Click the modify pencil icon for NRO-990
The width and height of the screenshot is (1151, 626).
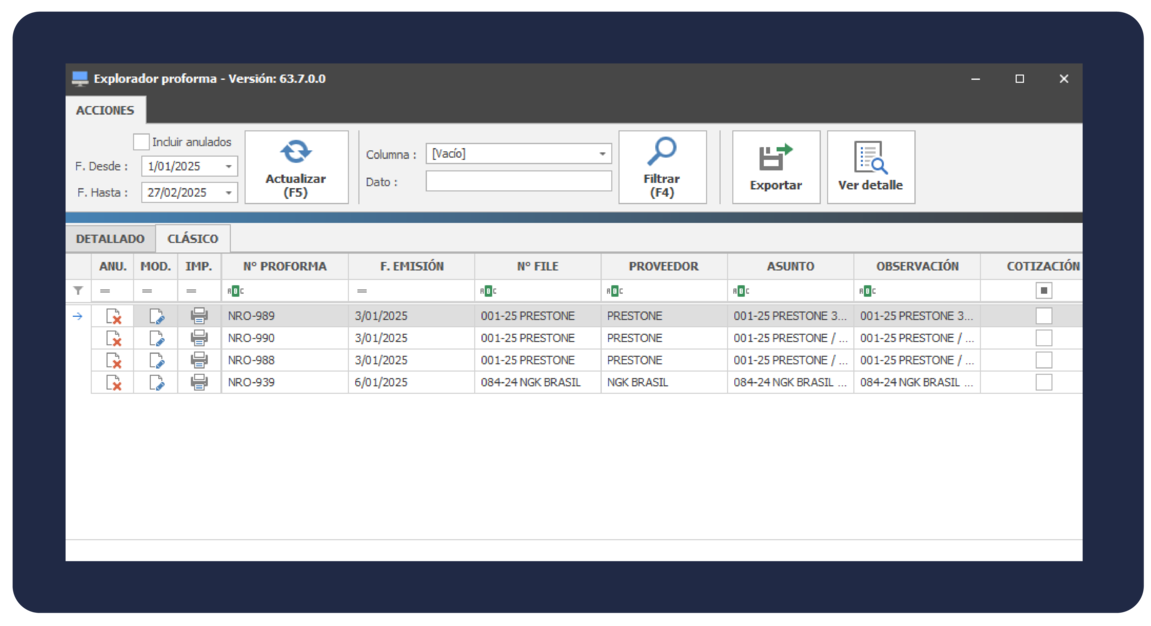coord(156,338)
